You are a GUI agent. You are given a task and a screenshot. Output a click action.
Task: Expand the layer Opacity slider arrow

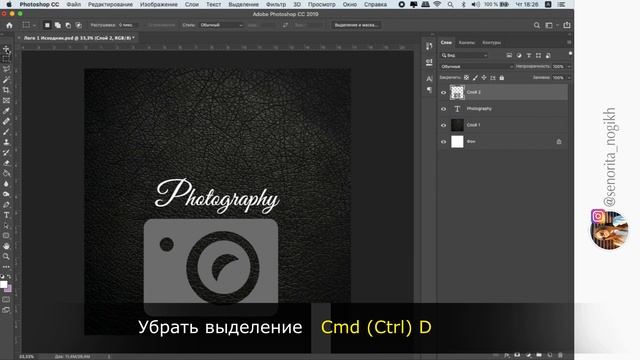pos(569,67)
